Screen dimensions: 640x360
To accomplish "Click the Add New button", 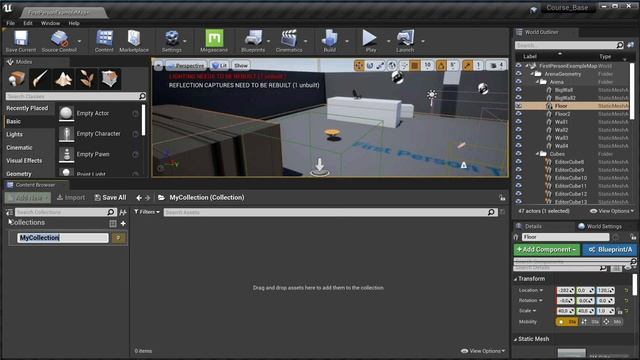I will pyautogui.click(x=28, y=198).
